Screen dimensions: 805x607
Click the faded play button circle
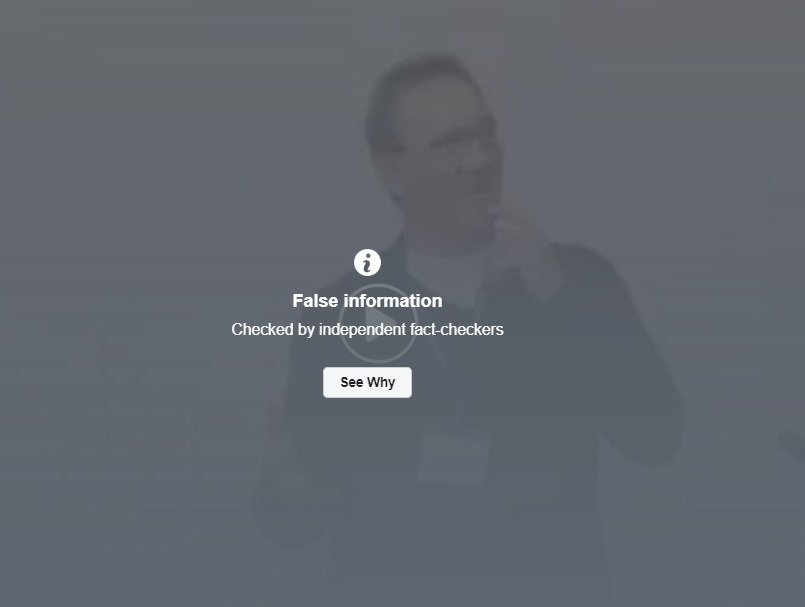[378, 323]
